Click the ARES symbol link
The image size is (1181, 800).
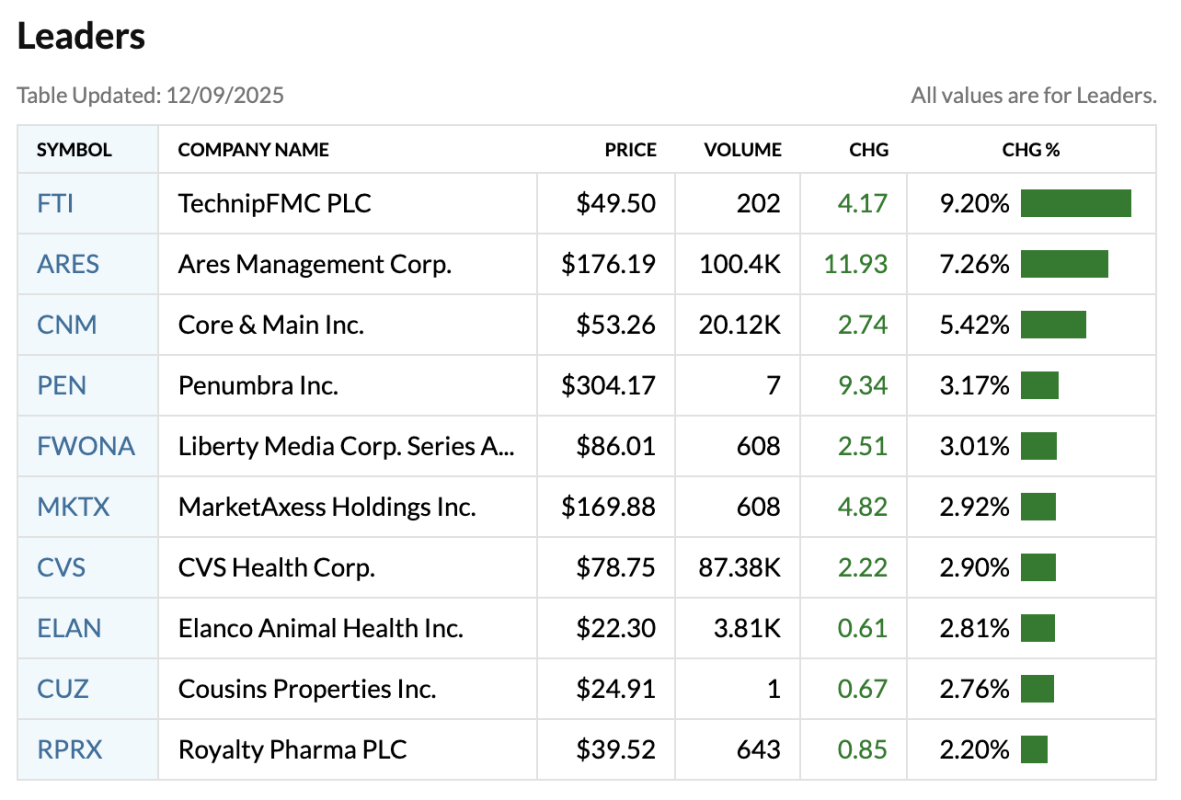coord(68,264)
